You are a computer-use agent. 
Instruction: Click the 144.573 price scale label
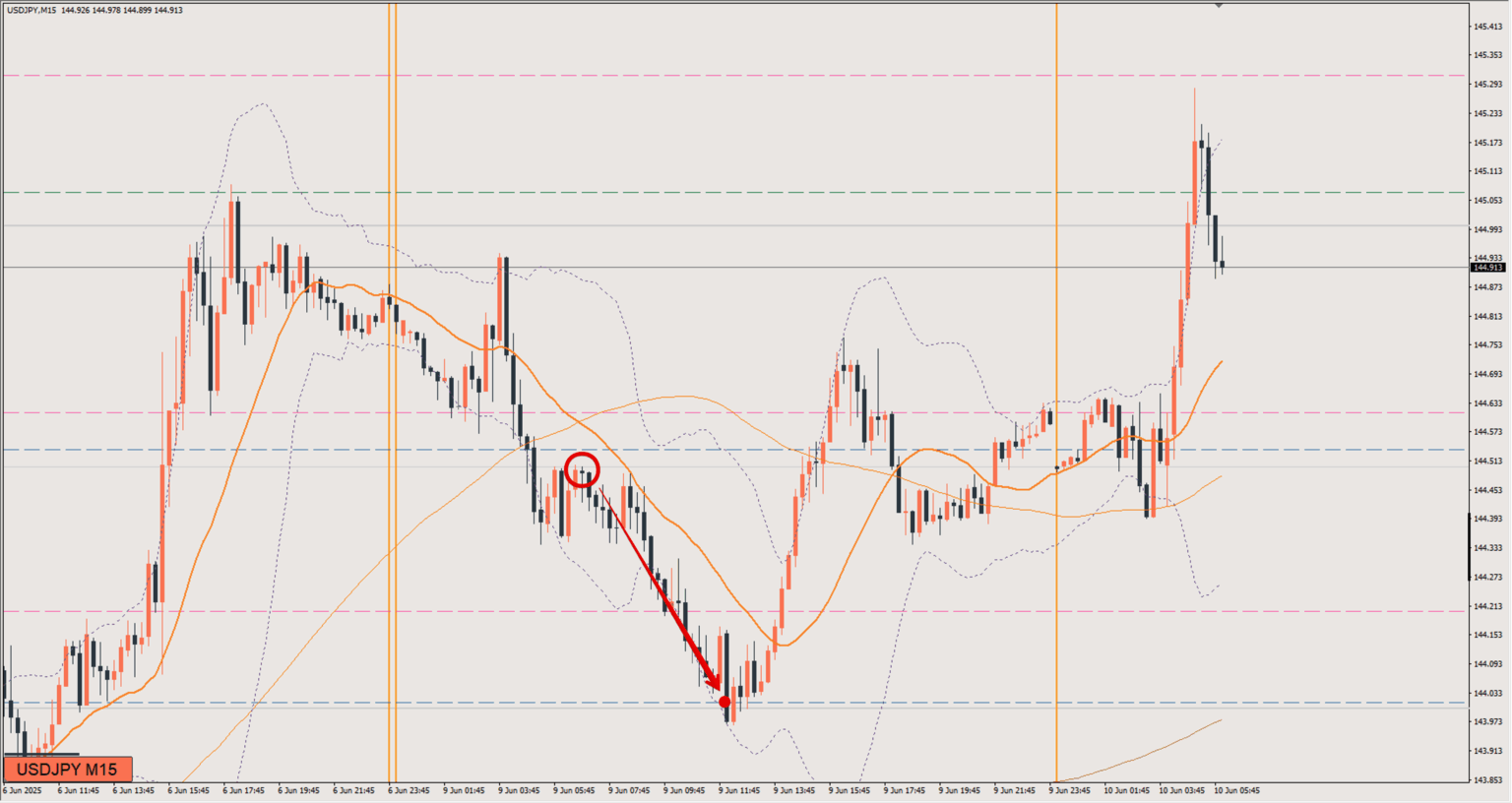[x=1487, y=432]
